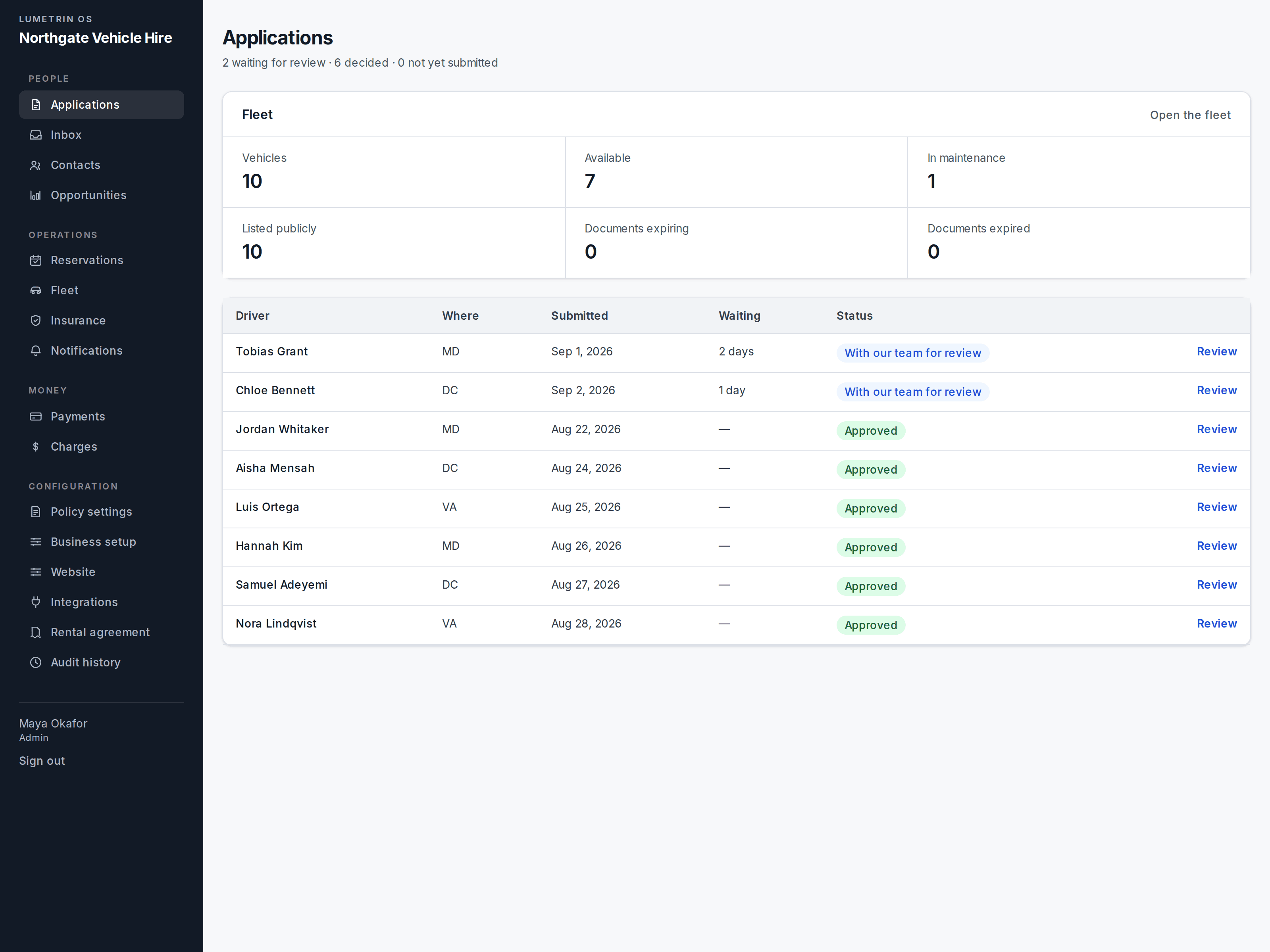The width and height of the screenshot is (1270, 952).
Task: Click the Inbox tray icon
Action: pyautogui.click(x=36, y=135)
